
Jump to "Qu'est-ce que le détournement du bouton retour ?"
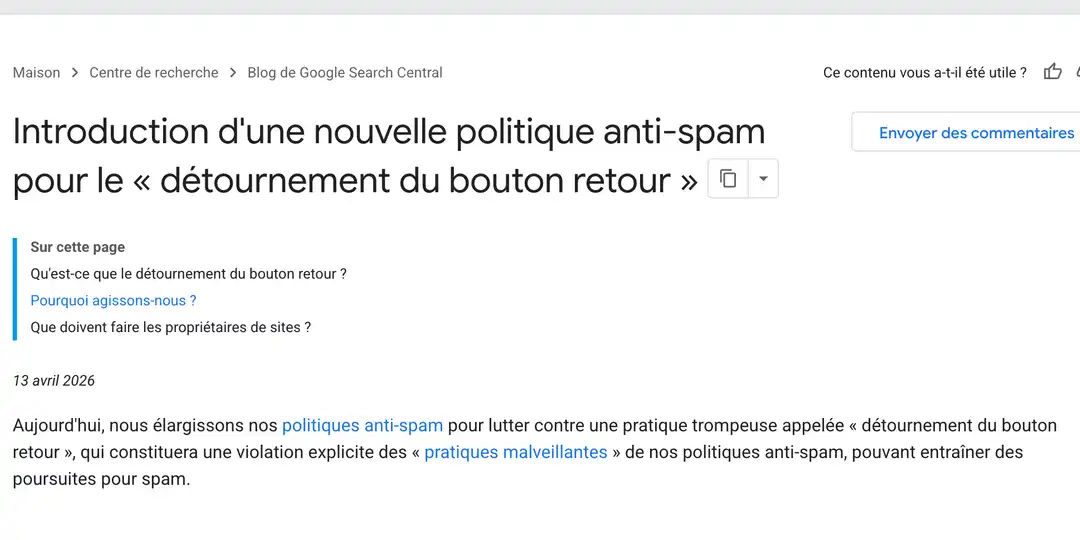(188, 273)
